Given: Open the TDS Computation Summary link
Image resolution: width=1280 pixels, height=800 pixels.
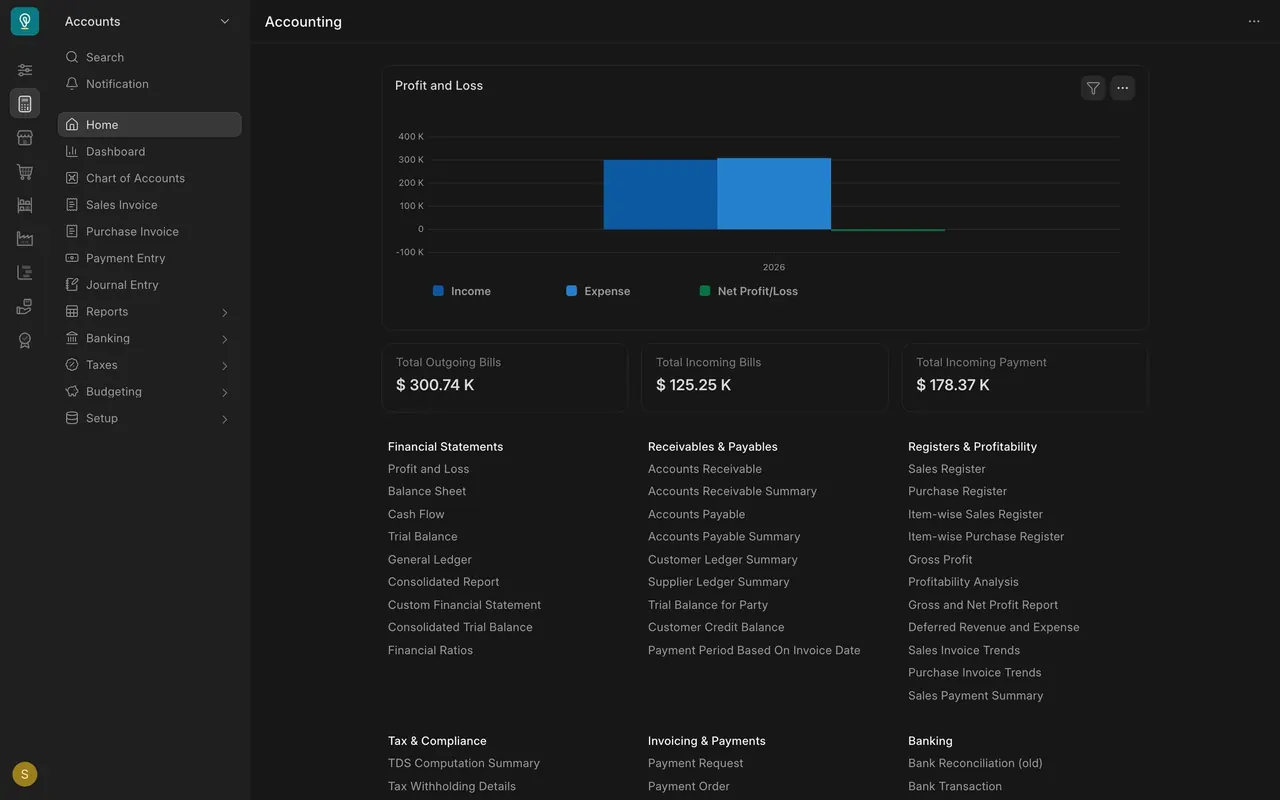Looking at the screenshot, I should click(464, 763).
